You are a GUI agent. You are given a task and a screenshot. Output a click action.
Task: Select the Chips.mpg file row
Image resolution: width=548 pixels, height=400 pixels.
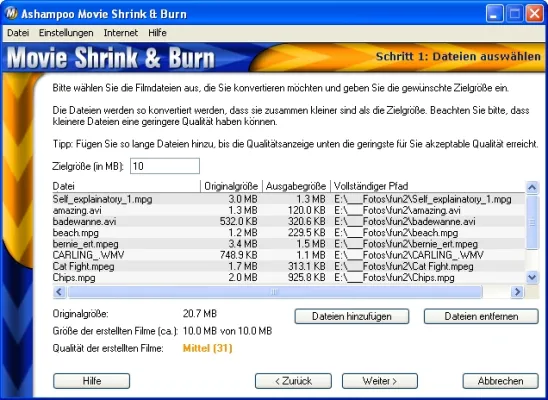pos(289,277)
